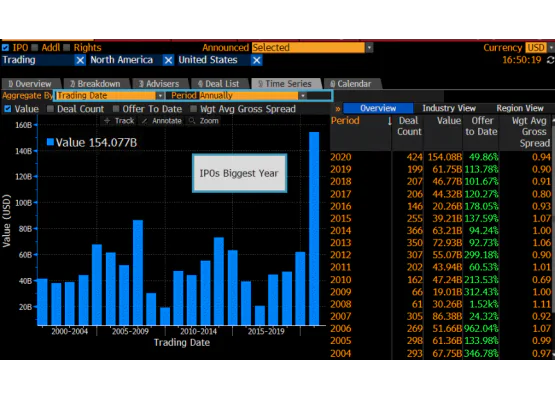Switch to the Breakdown tab

pyautogui.click(x=95, y=84)
